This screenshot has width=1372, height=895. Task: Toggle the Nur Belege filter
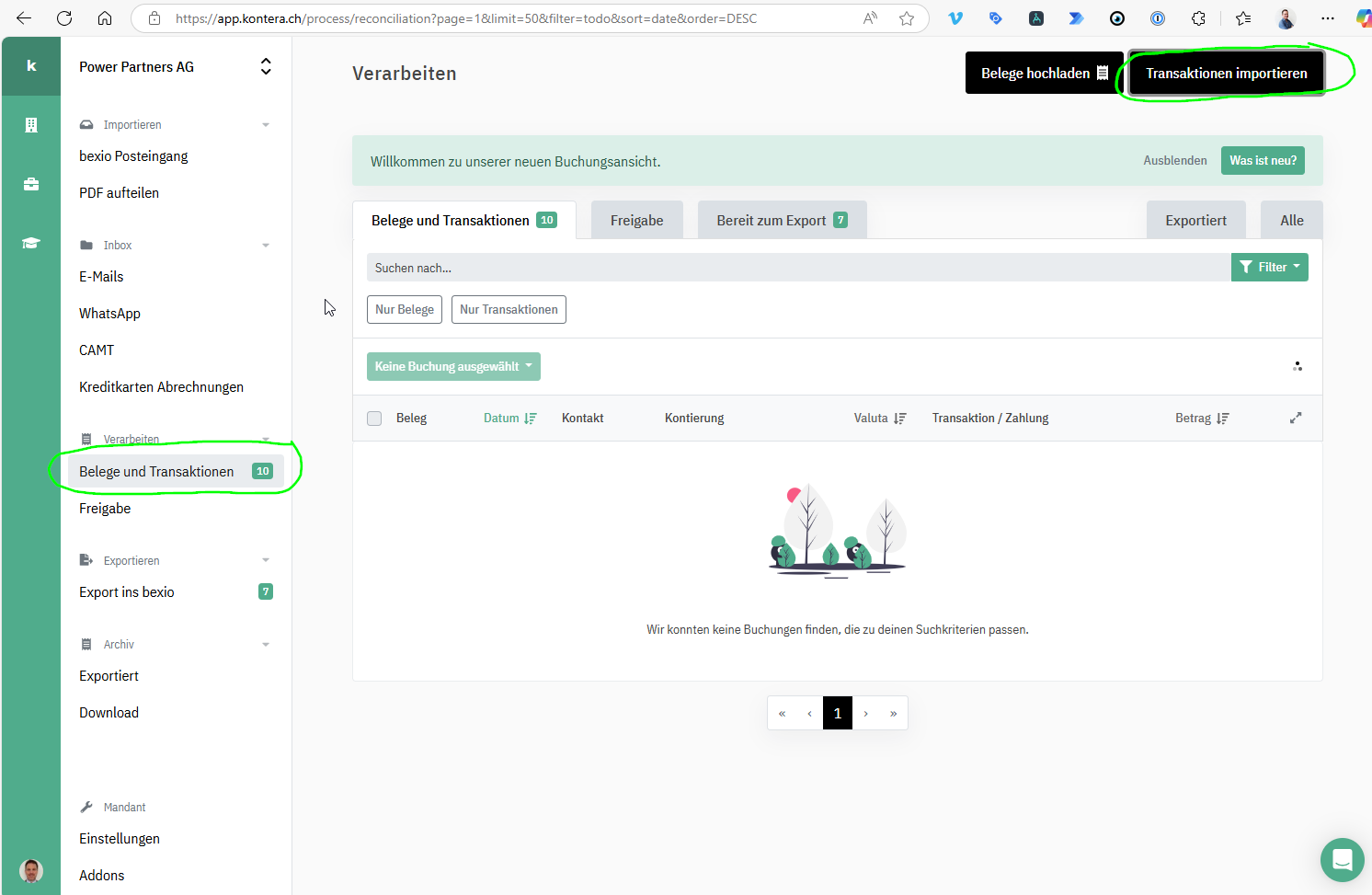coord(405,309)
